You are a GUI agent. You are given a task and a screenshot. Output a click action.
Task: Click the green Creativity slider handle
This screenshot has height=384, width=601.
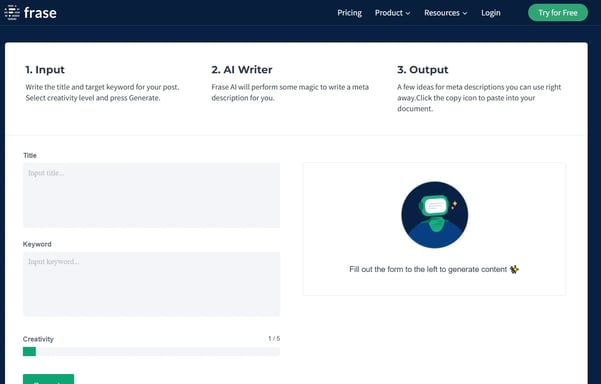[30, 351]
